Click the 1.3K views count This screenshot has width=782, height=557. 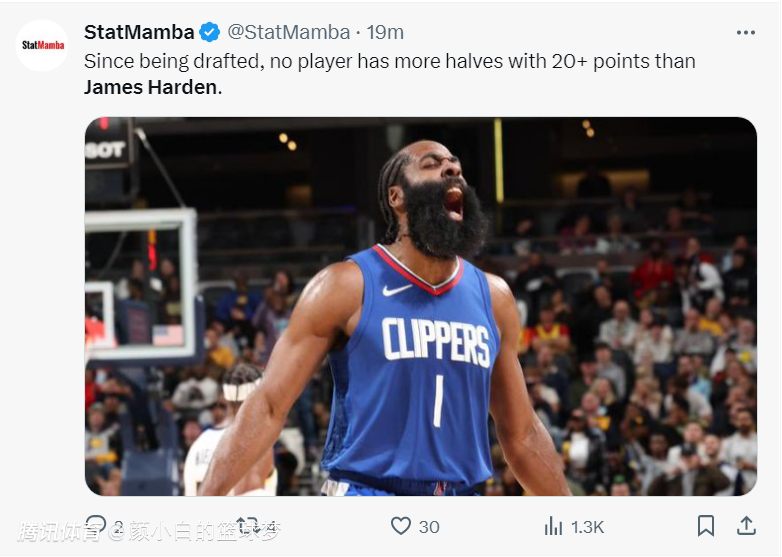pos(587,527)
